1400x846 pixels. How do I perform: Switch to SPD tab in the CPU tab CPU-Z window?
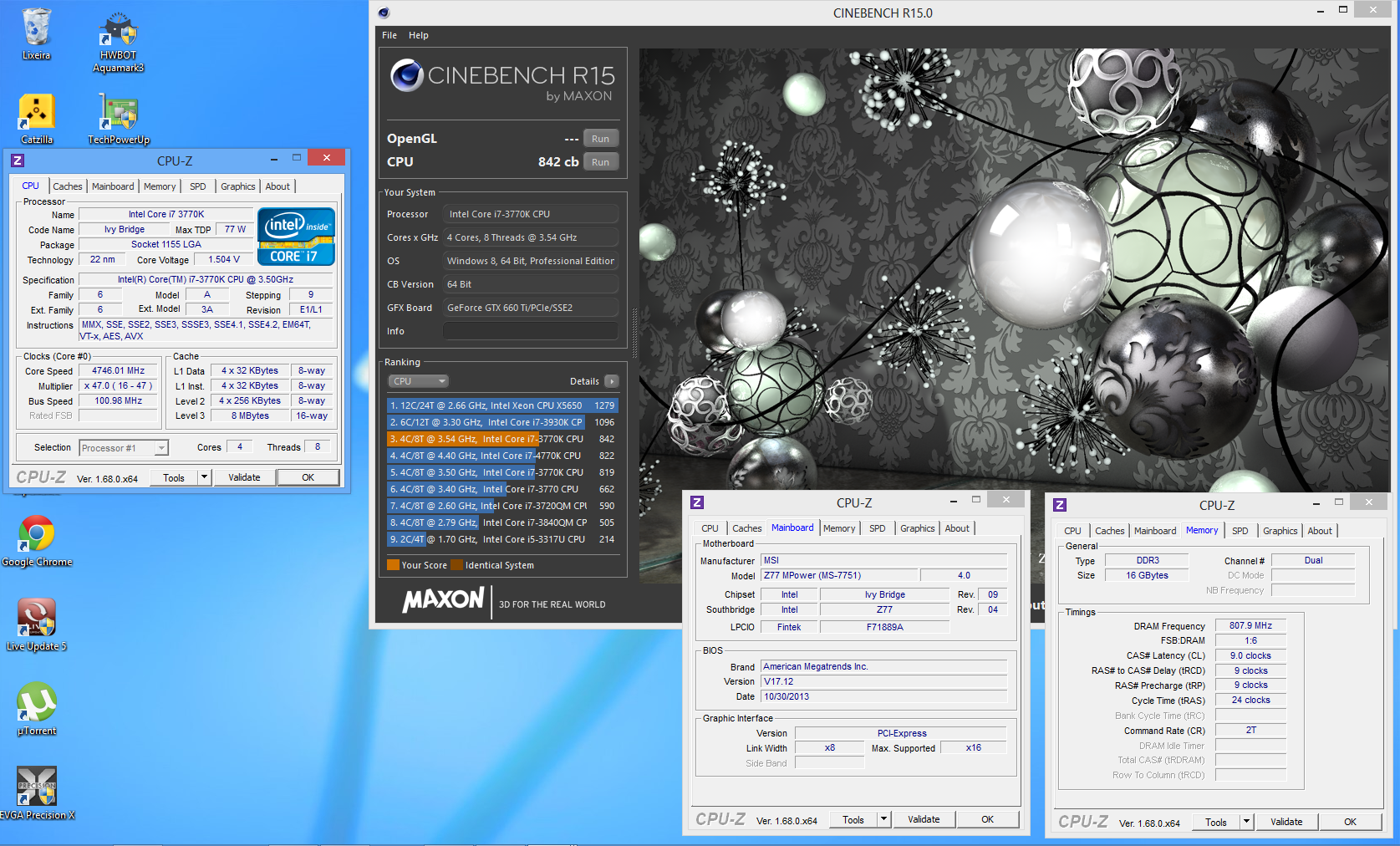pyautogui.click(x=198, y=186)
